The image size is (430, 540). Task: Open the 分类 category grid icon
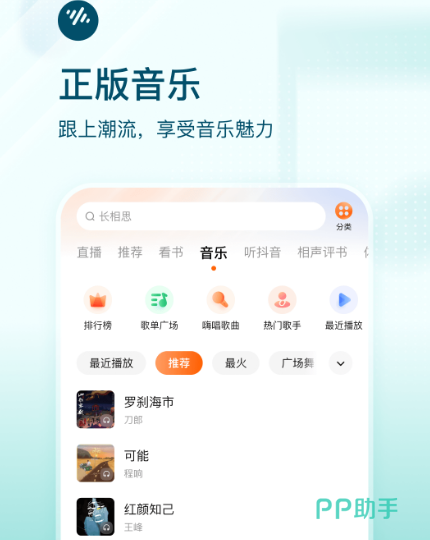[344, 211]
